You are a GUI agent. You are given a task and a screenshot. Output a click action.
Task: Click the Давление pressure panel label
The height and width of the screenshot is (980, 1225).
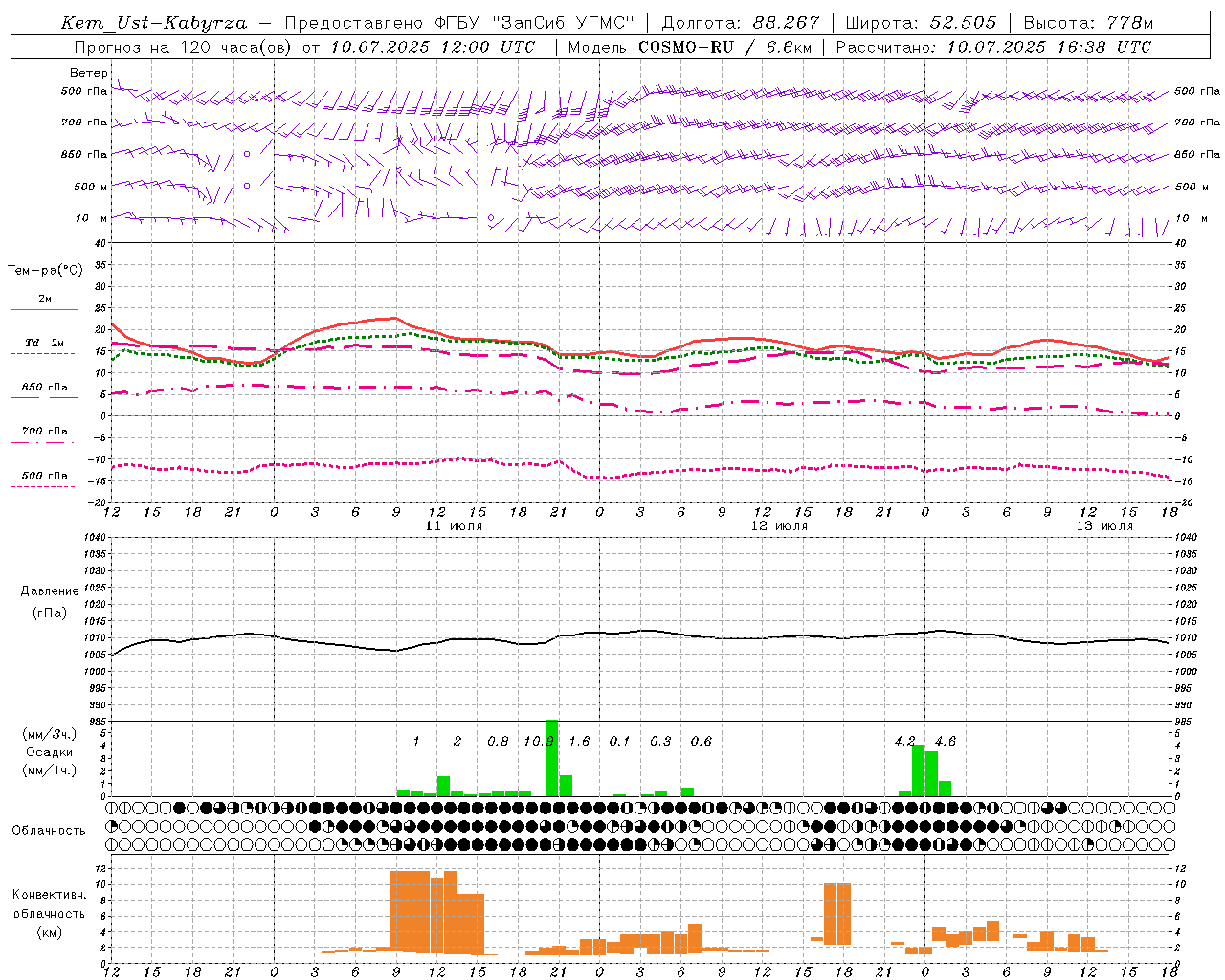50,591
